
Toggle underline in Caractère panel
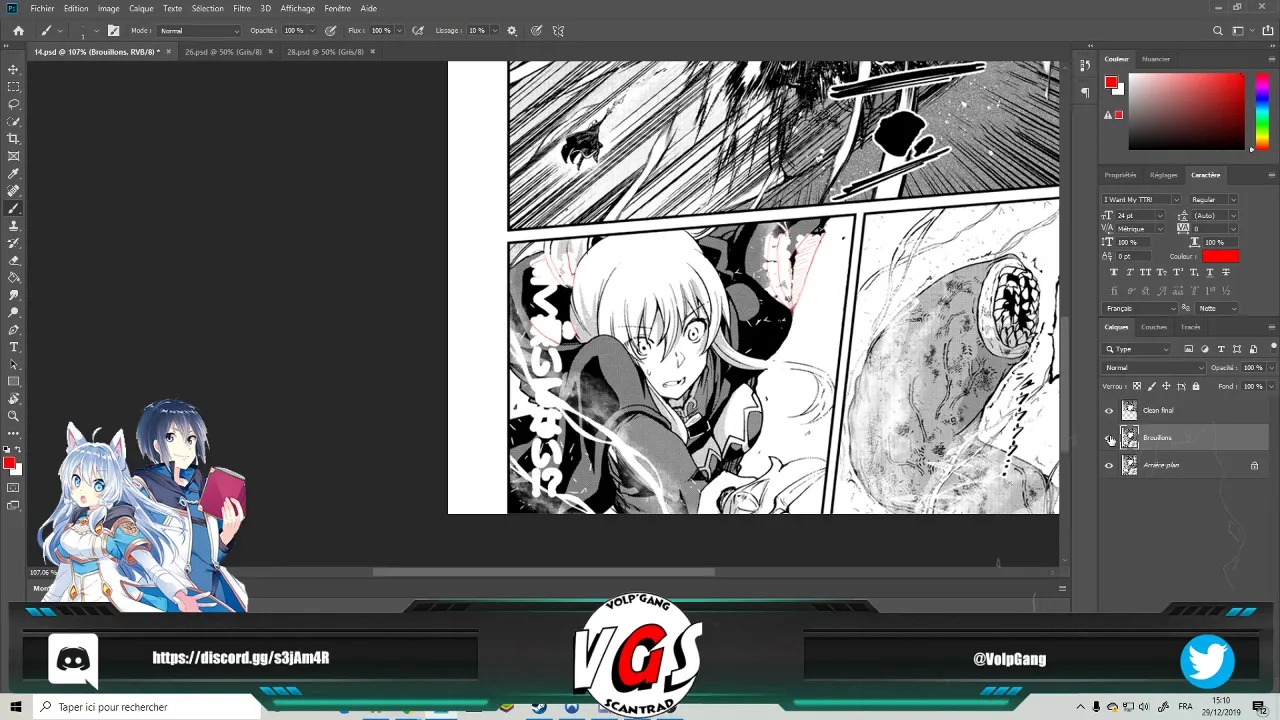click(1210, 273)
